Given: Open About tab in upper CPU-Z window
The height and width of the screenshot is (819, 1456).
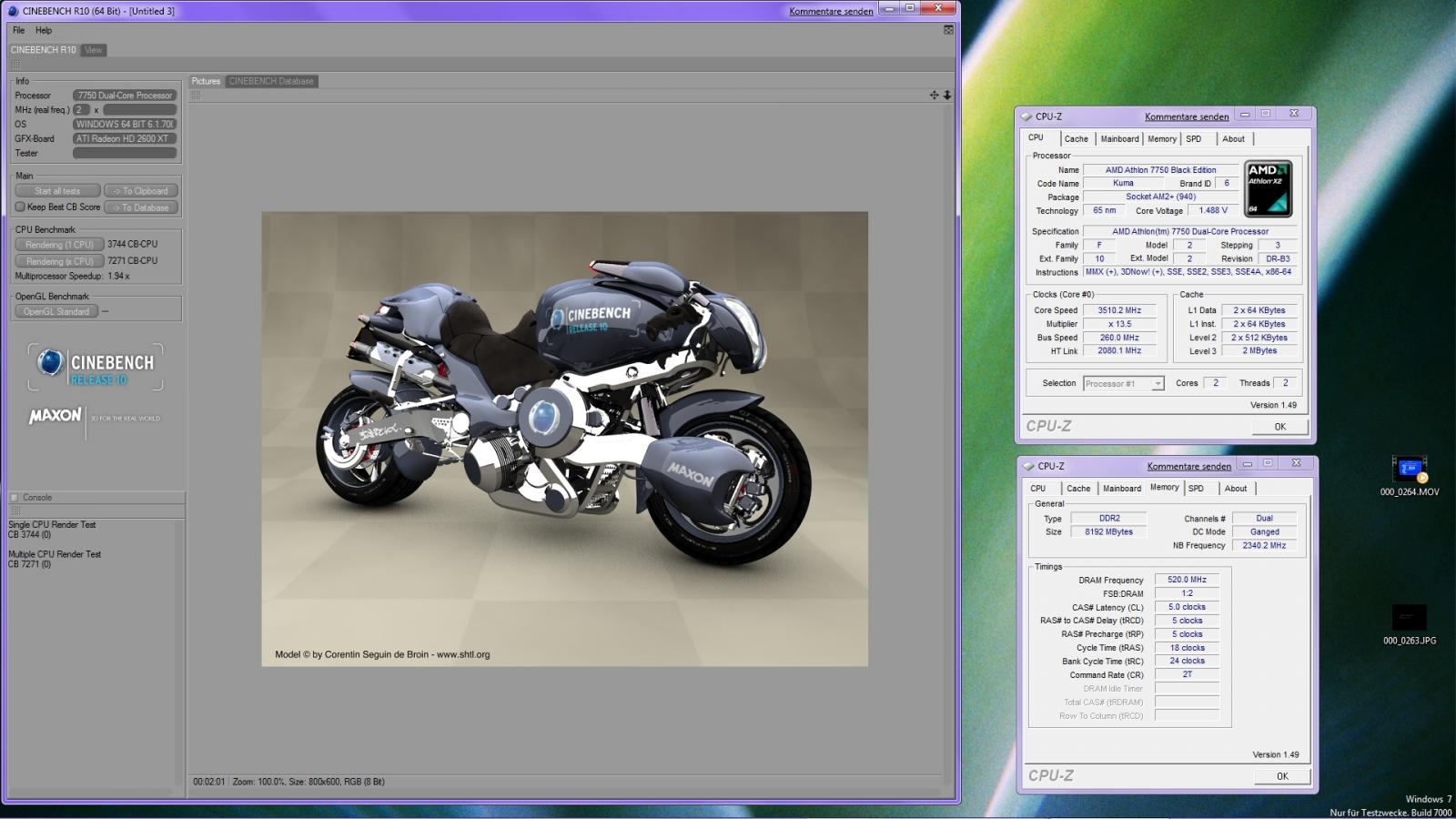Looking at the screenshot, I should click(1234, 139).
